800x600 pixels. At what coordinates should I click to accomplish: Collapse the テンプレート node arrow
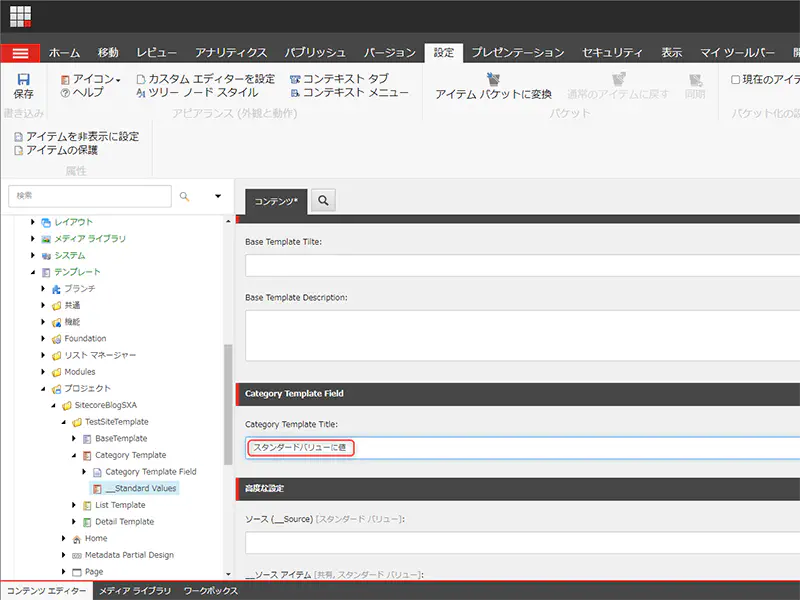pyautogui.click(x=33, y=272)
